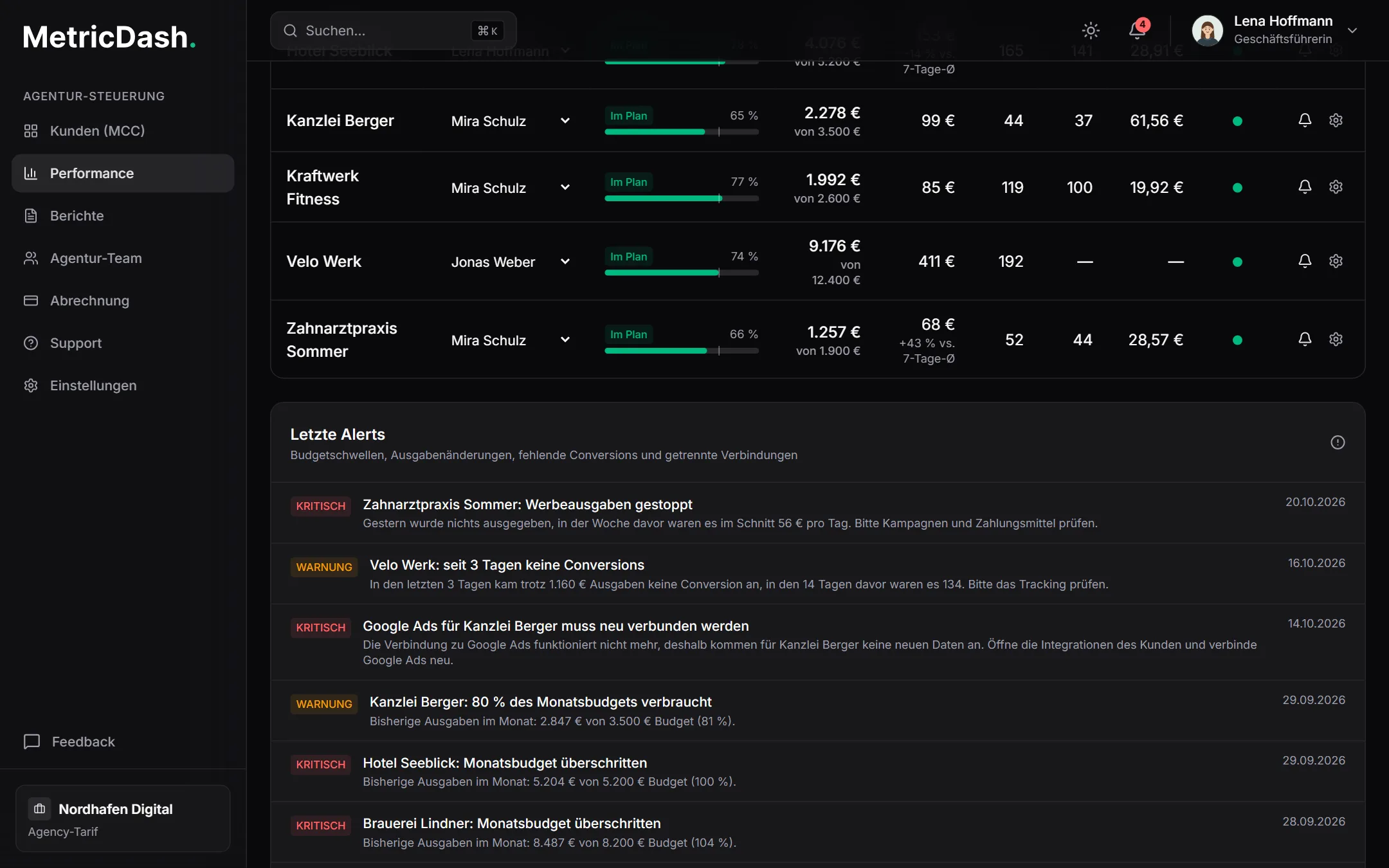The width and height of the screenshot is (1389, 868).
Task: Click the Feedback link in the sidebar
Action: [x=69, y=741]
